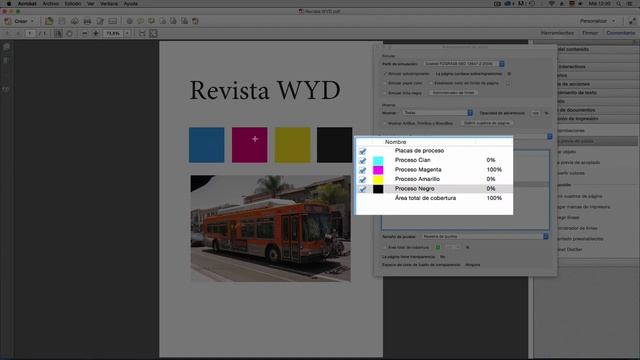The height and width of the screenshot is (360, 640).
Task: Click Definir cuadros de página button
Action: (487, 123)
